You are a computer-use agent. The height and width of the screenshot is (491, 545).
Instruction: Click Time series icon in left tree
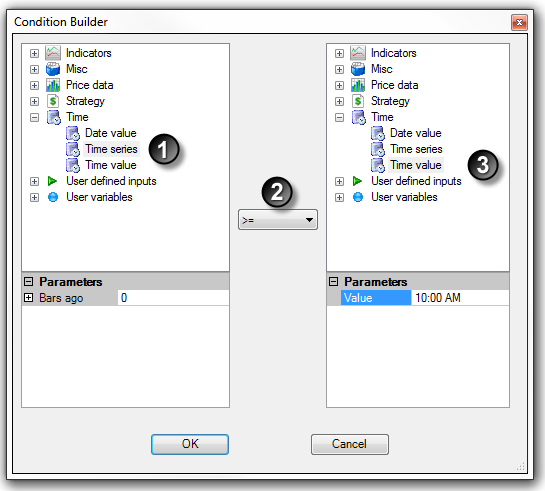73,149
